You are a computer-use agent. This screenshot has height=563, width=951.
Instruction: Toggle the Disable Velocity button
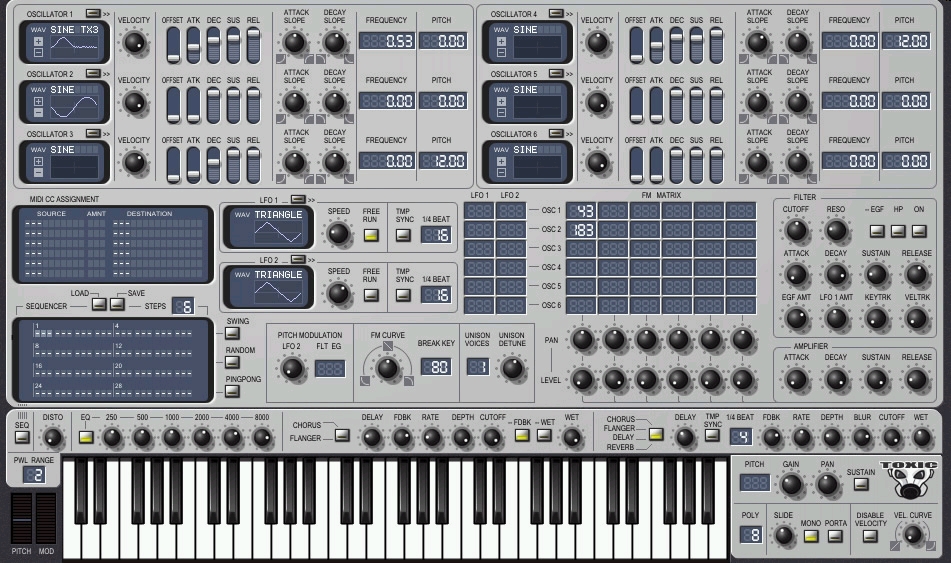coord(870,536)
